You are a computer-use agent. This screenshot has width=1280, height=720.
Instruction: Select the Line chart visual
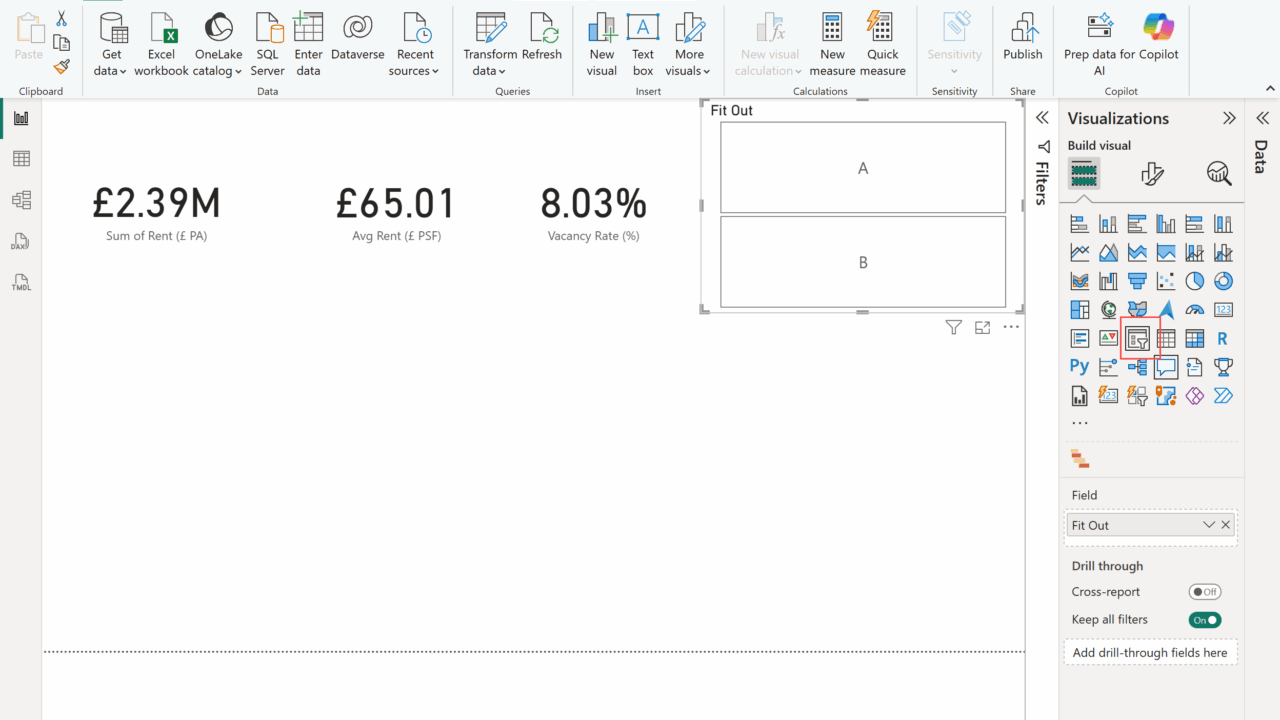(1079, 252)
